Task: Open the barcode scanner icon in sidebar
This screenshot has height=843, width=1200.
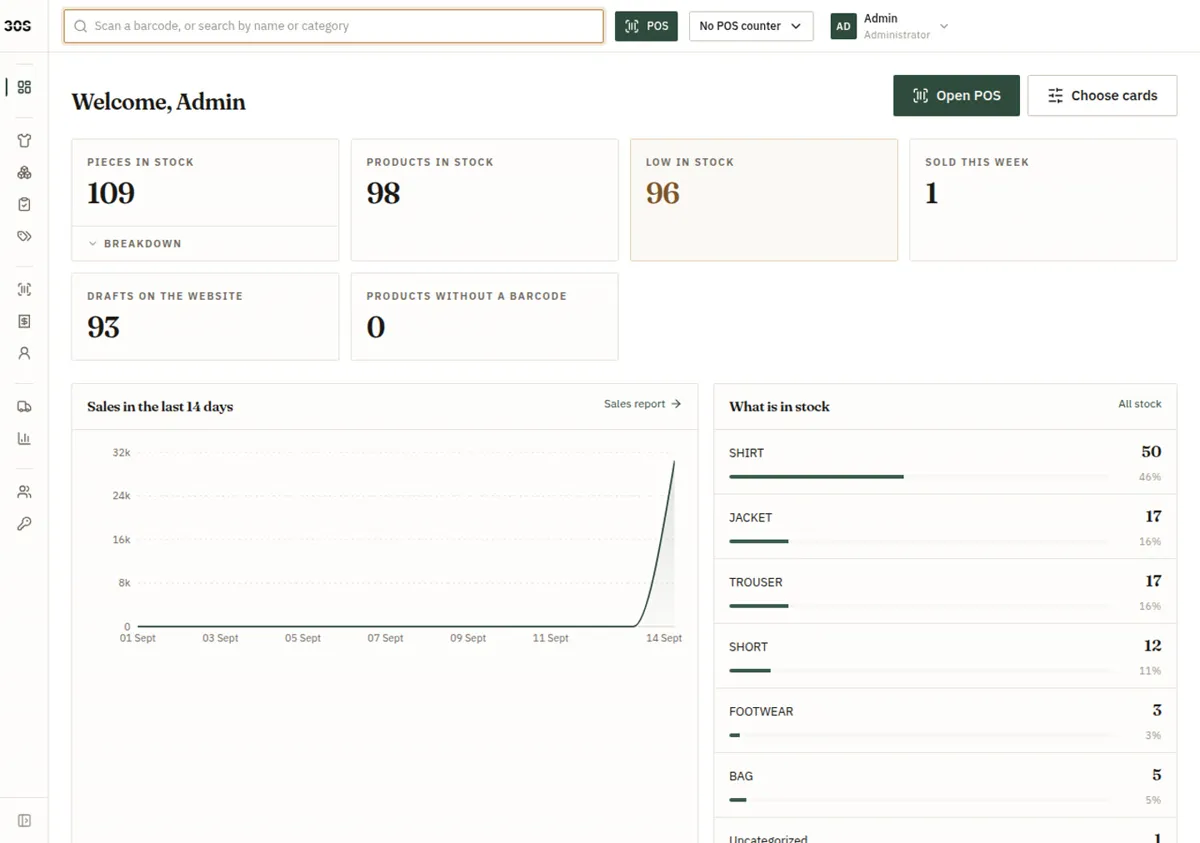Action: (24, 290)
